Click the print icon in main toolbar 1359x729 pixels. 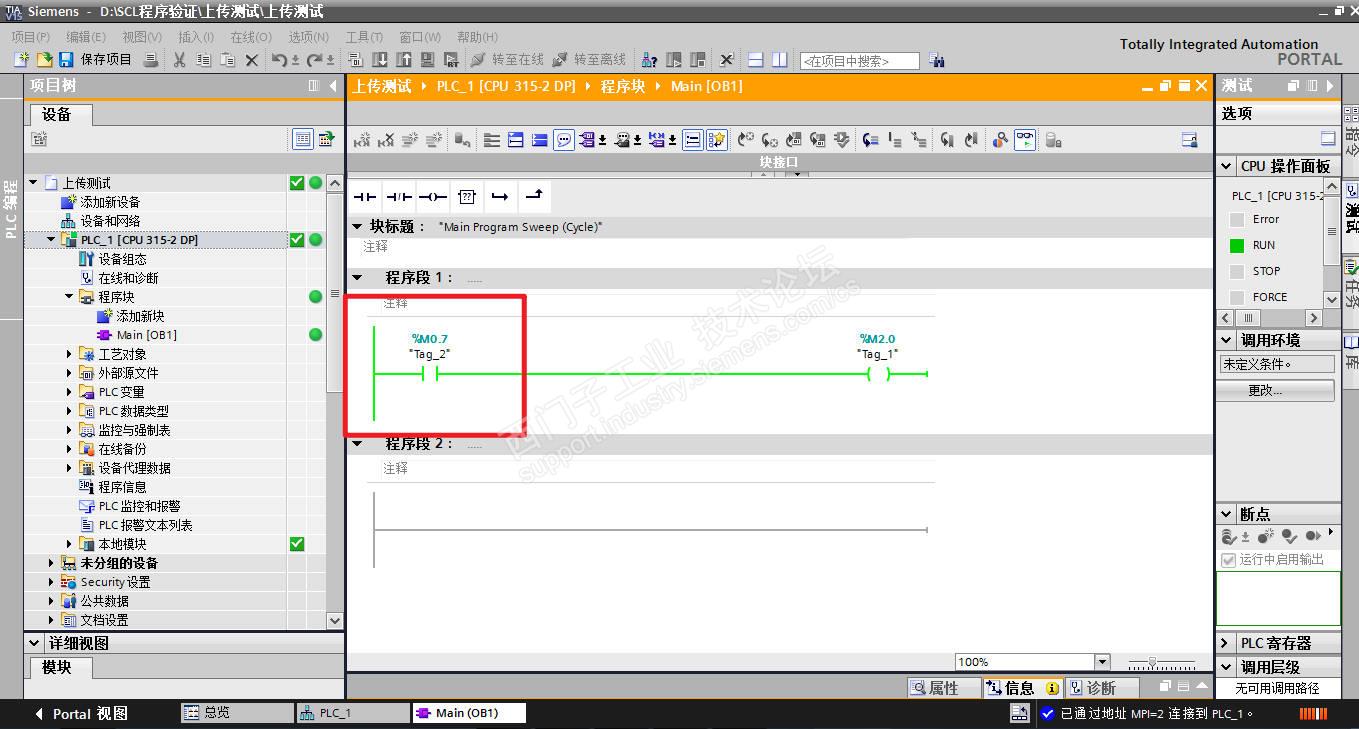coord(151,60)
